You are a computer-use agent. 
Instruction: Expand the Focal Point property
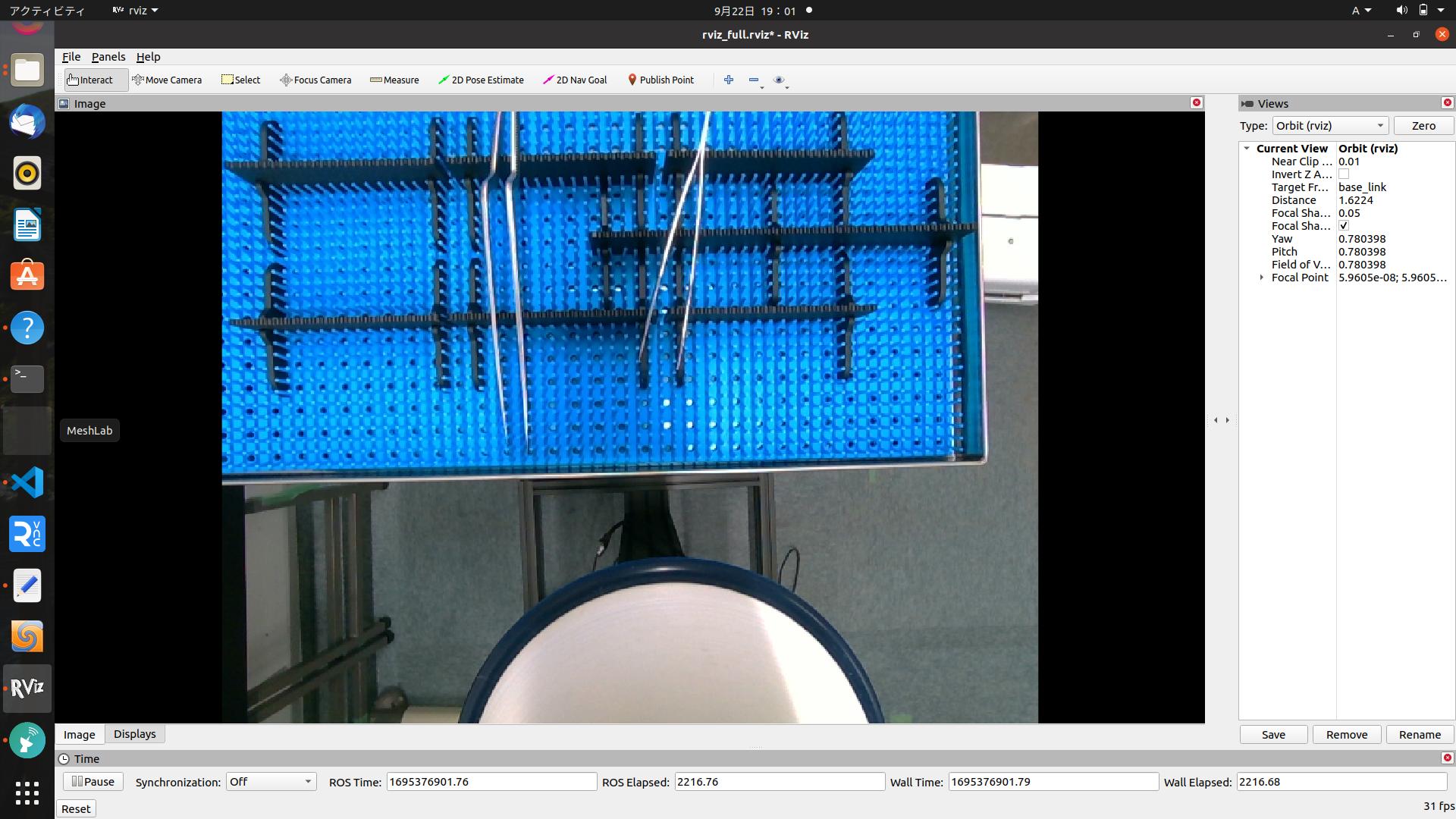point(1262,278)
